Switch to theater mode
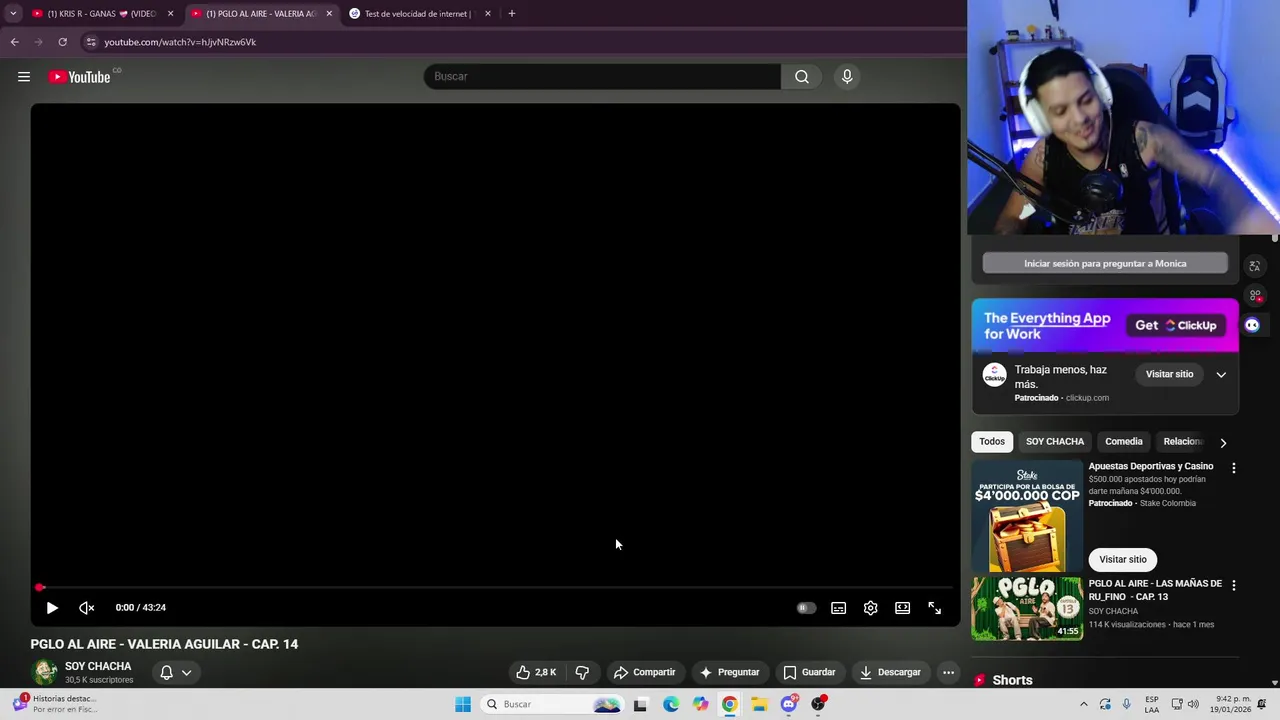The width and height of the screenshot is (1280, 720). tap(902, 607)
